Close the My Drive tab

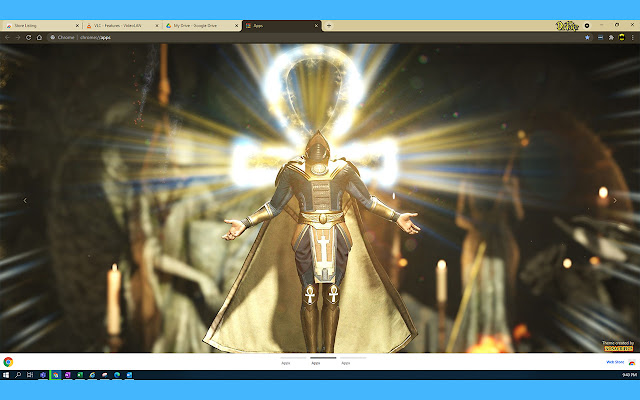click(236, 25)
